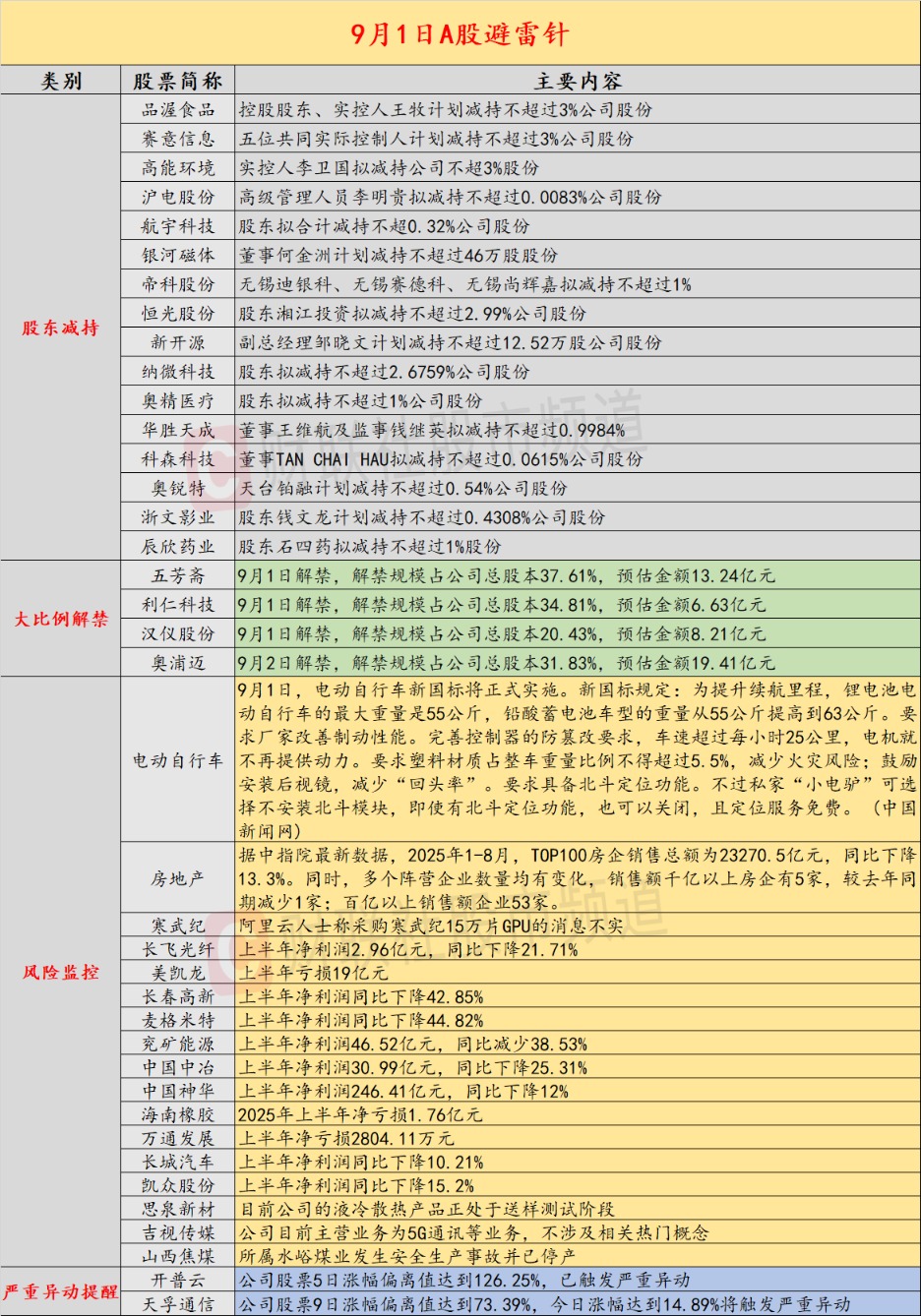Select the 风险监控 category cell

pos(61,972)
